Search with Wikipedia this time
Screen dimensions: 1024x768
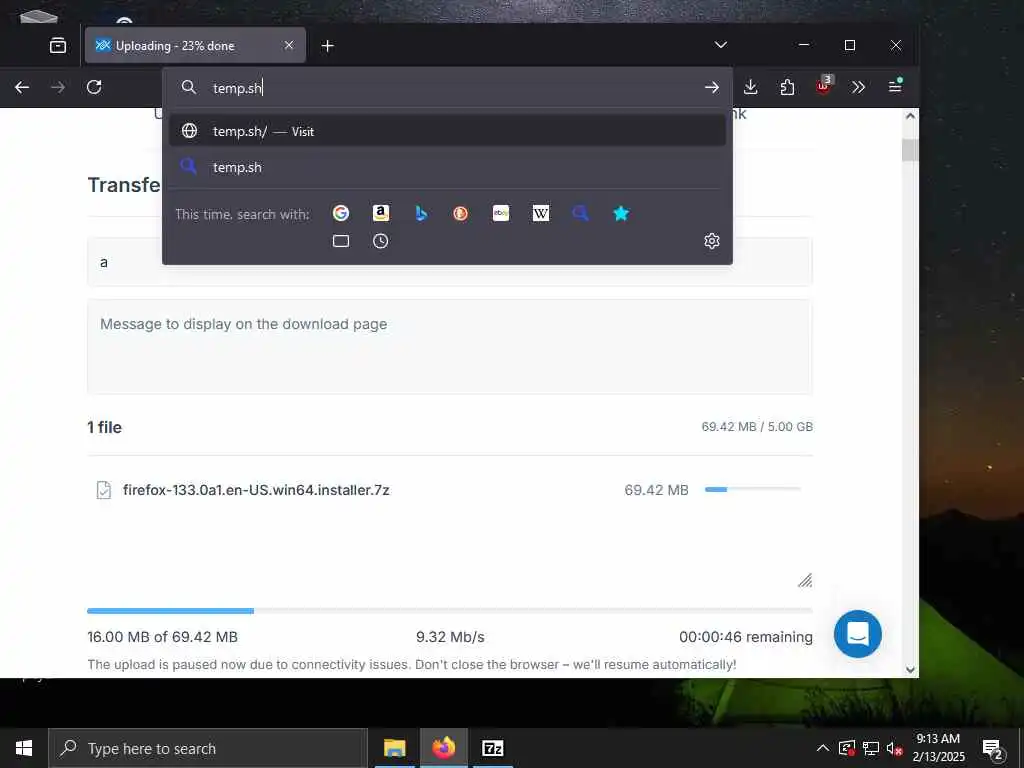(541, 213)
